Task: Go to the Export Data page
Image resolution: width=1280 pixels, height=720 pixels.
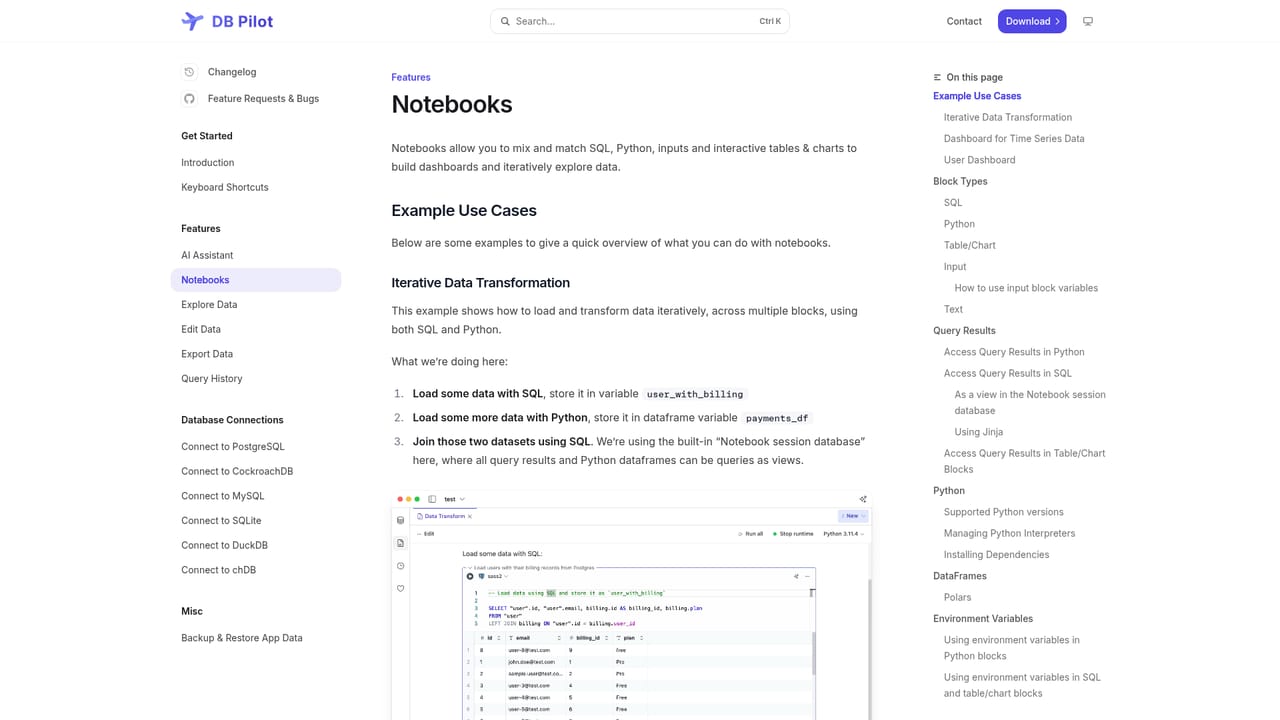Action: (x=207, y=354)
